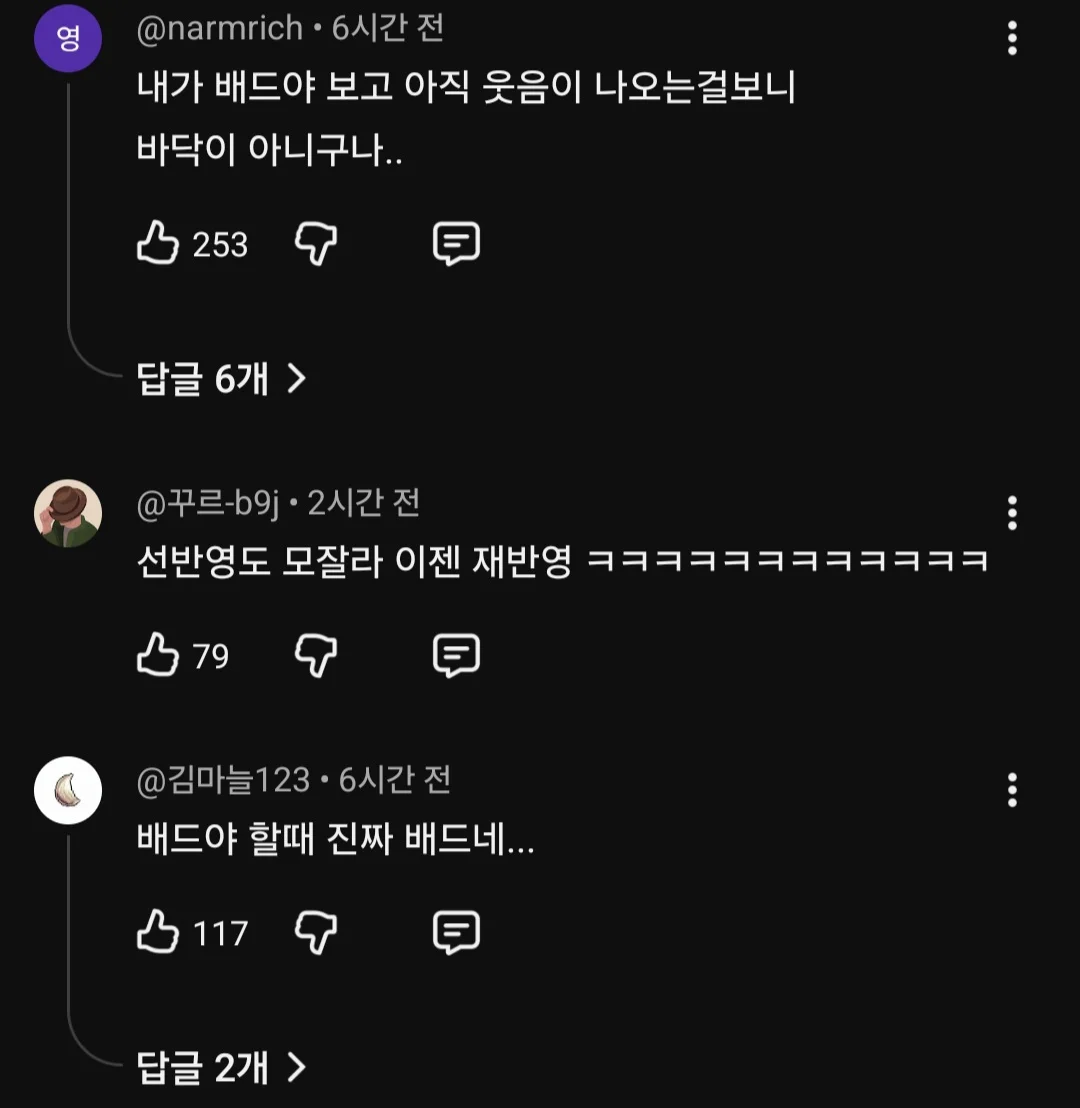Reply to the @김마늘123 comment via speech bubble
The height and width of the screenshot is (1108, 1080).
tap(456, 932)
